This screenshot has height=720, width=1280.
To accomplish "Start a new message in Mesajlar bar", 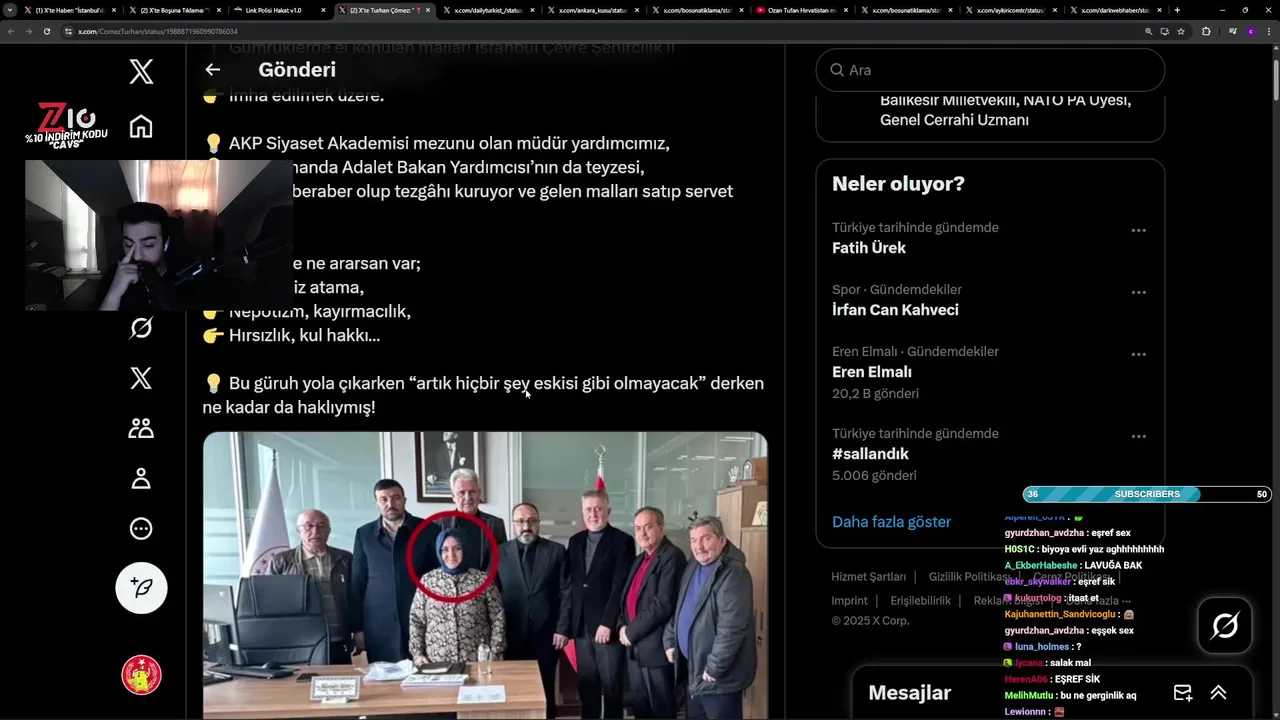I will (x=1183, y=693).
